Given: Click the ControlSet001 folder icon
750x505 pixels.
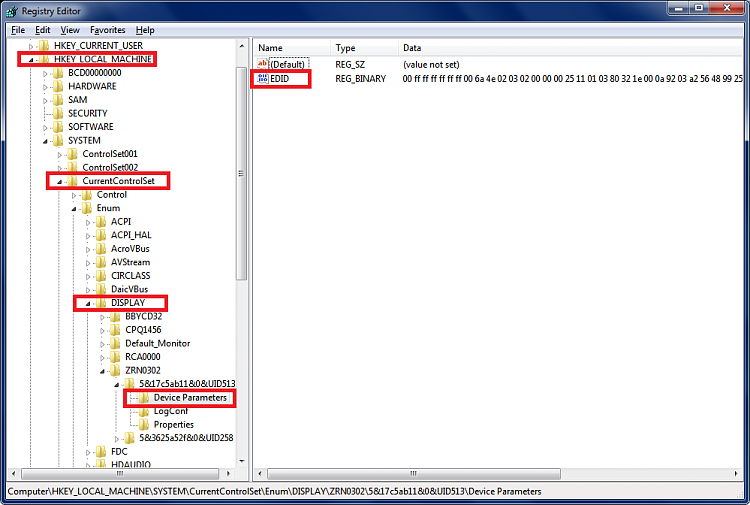Looking at the screenshot, I should 73,154.
